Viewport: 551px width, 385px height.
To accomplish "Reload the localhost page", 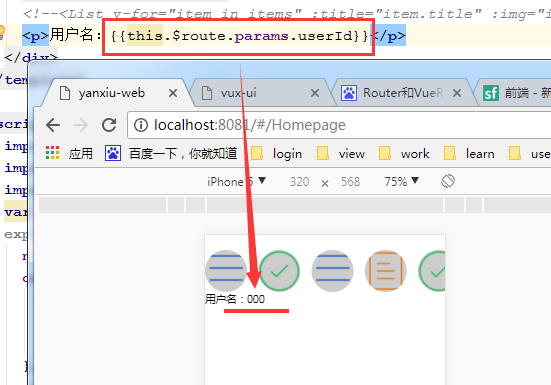I will tap(109, 125).
